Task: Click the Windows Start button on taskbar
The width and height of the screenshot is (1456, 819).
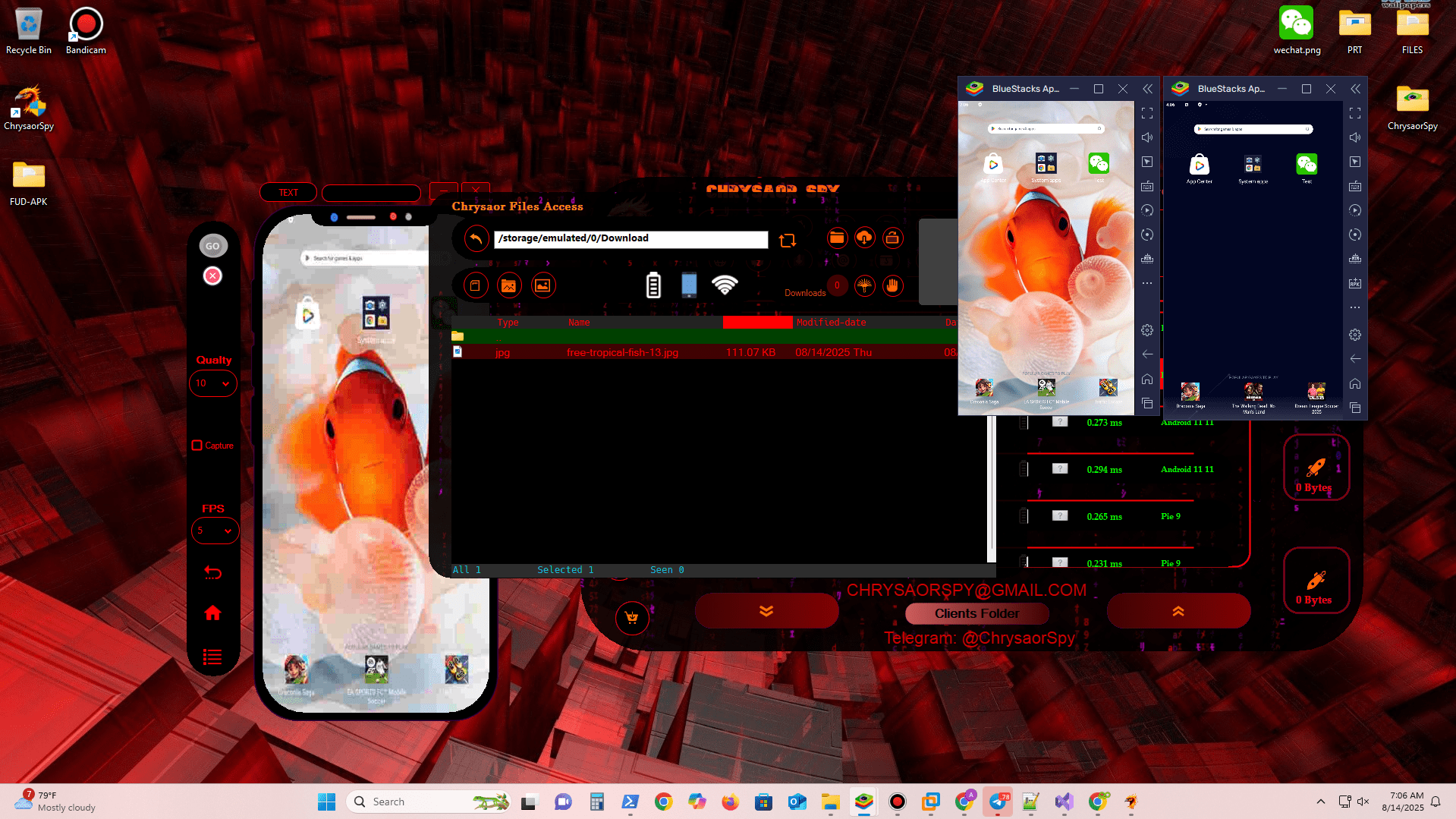Action: 326,802
